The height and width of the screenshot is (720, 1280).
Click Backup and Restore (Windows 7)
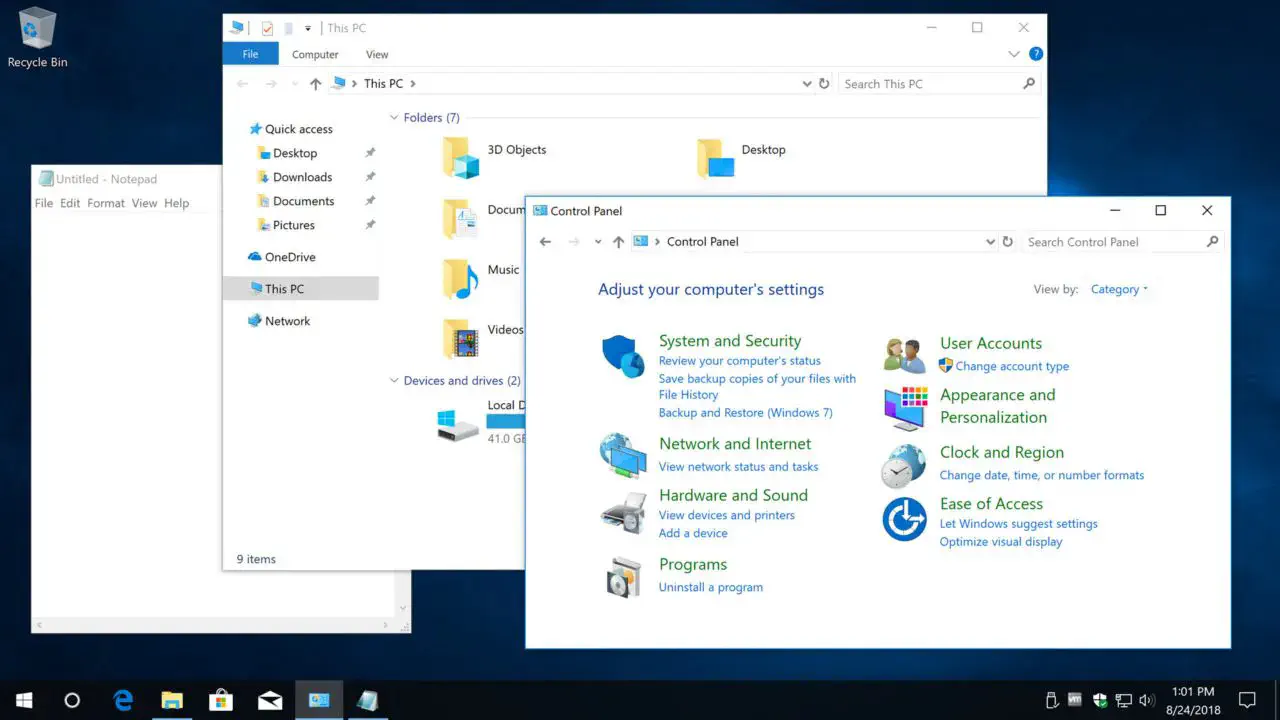(746, 412)
